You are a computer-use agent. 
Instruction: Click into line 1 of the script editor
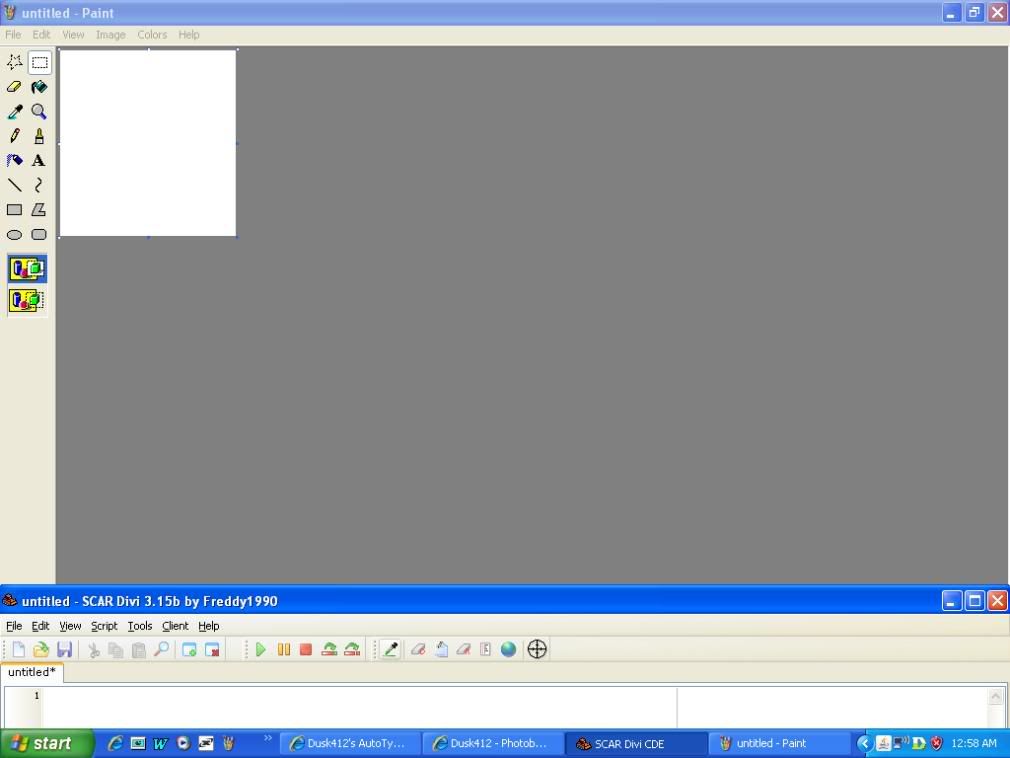click(x=350, y=696)
